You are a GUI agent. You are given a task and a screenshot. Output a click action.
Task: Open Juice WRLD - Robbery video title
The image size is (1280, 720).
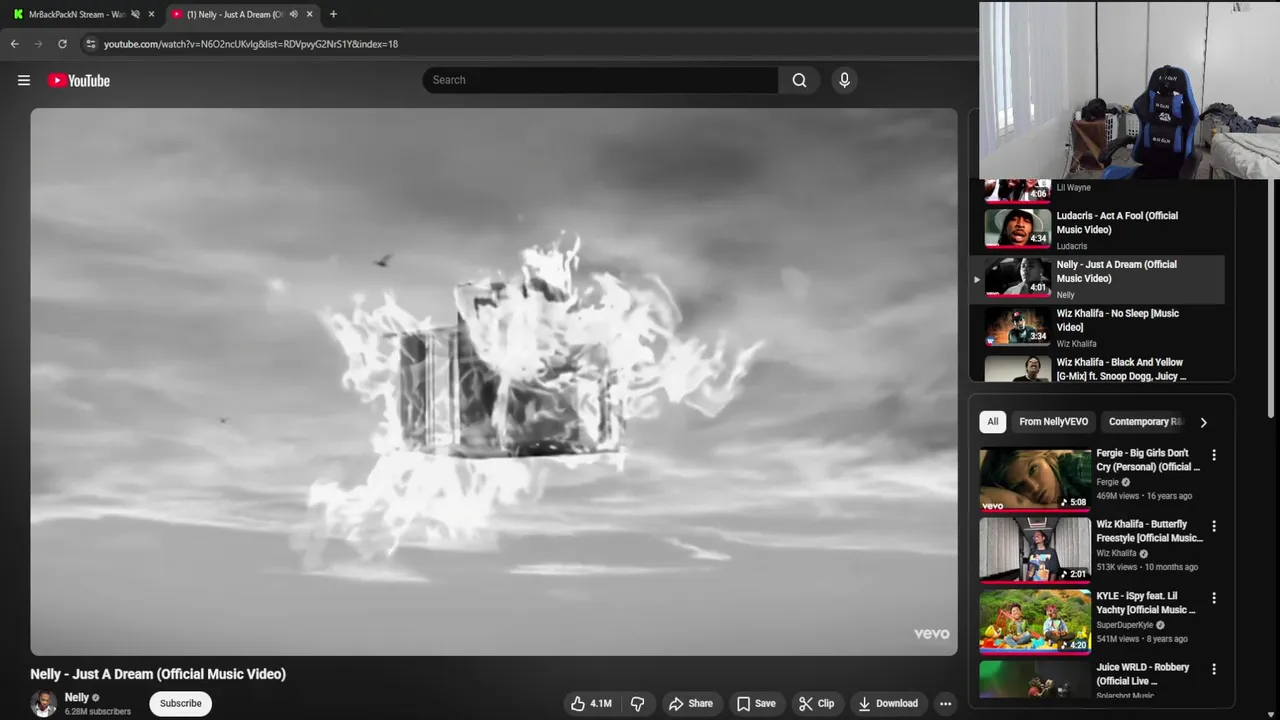click(x=1142, y=674)
